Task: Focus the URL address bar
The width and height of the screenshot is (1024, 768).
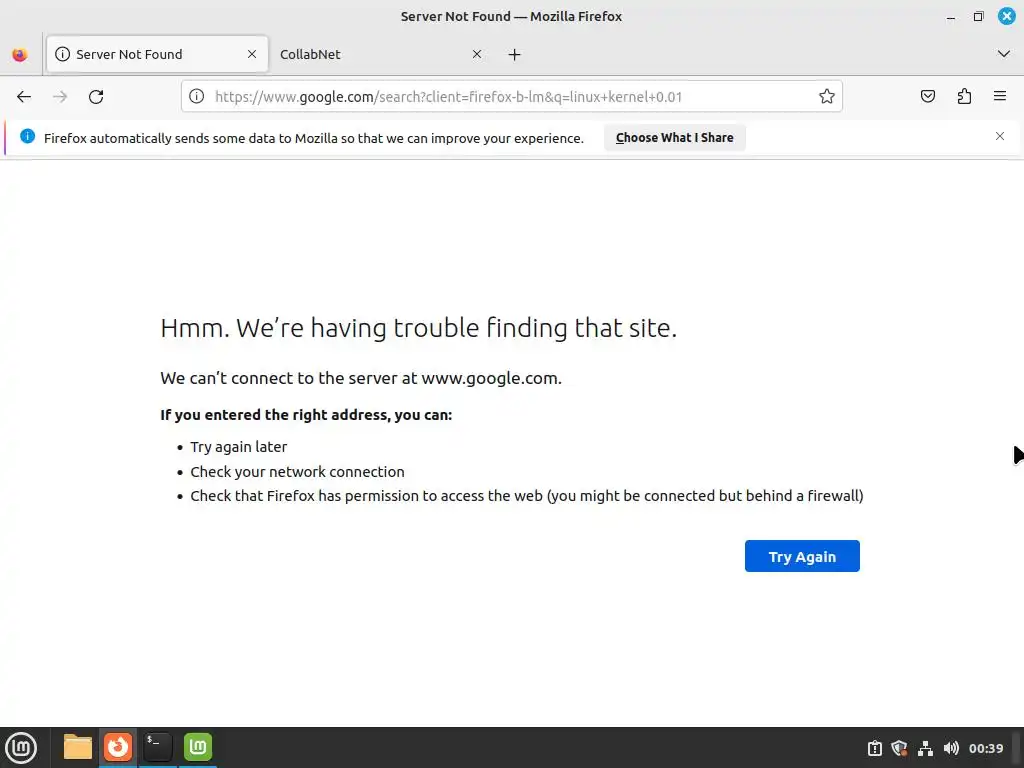Action: point(513,97)
